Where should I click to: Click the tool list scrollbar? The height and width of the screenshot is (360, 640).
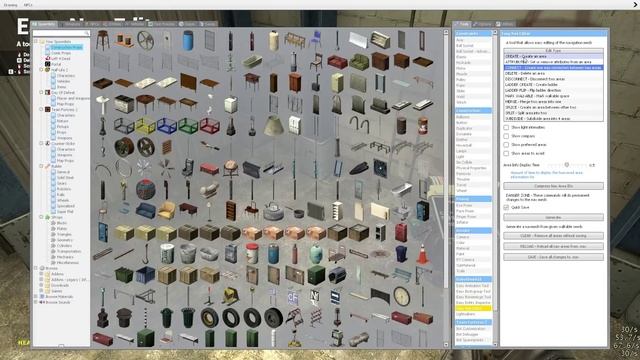[x=495, y=188]
